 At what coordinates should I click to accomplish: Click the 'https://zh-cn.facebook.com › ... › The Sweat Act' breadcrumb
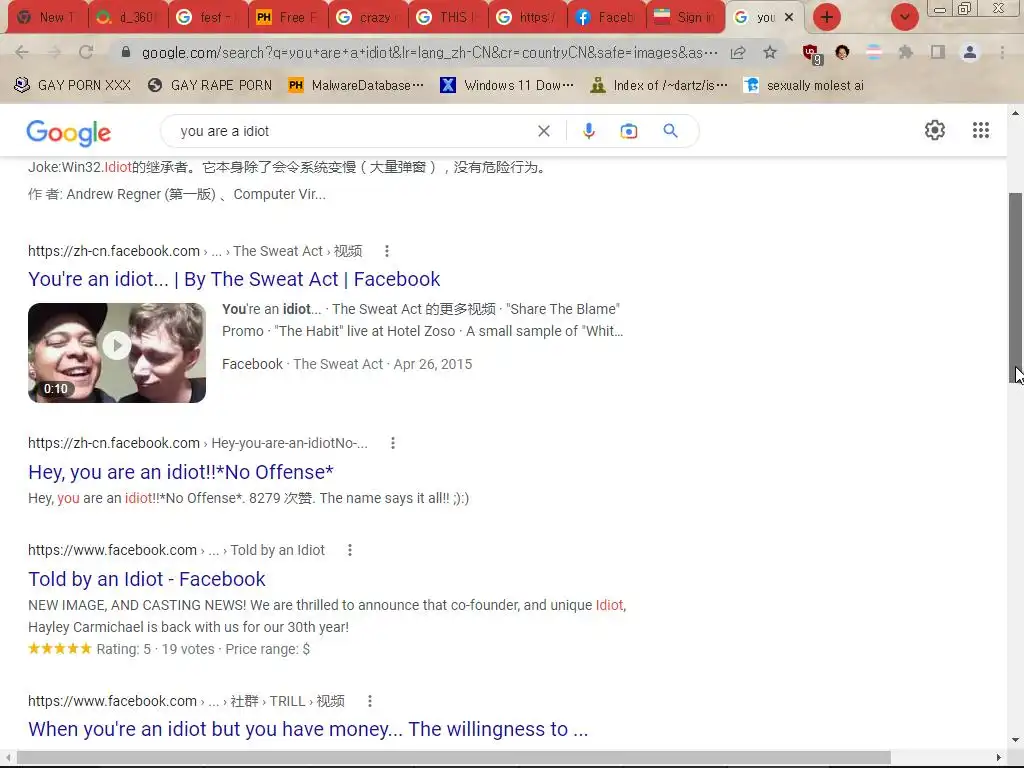click(x=195, y=251)
